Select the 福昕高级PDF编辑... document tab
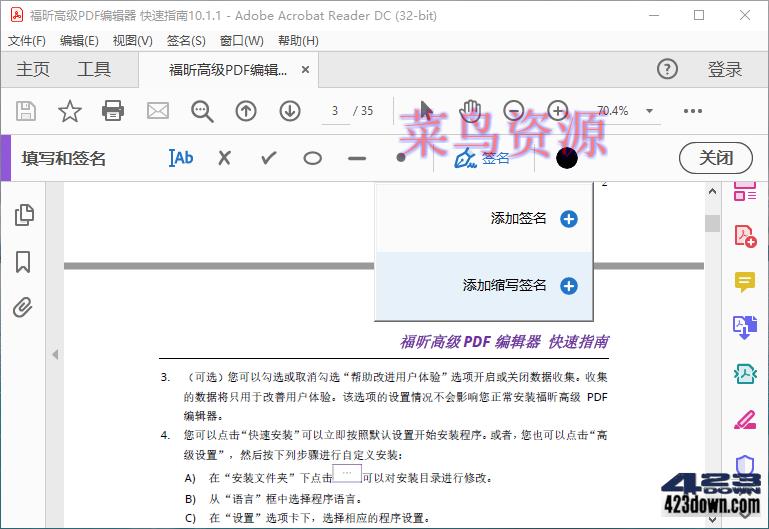769x529 pixels. click(x=228, y=70)
